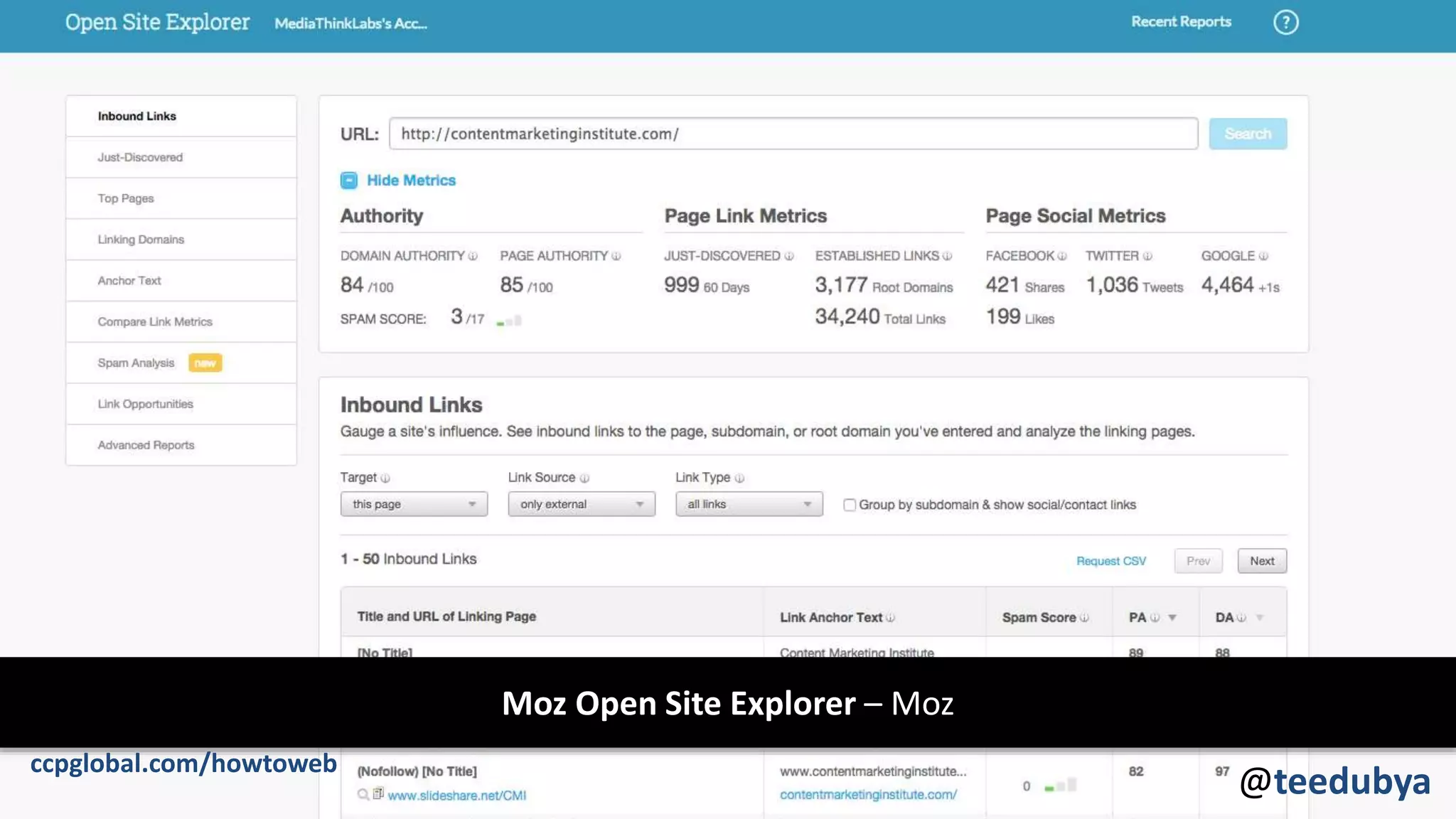Open Advanced Reports sidebar item

tap(181, 445)
